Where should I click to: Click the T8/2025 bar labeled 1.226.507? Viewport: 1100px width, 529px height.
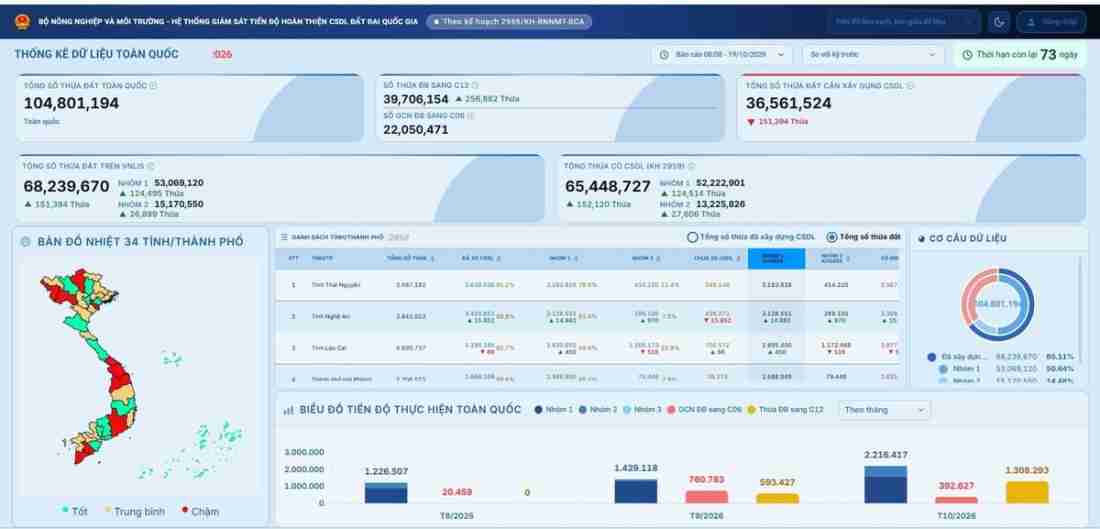pyautogui.click(x=386, y=493)
